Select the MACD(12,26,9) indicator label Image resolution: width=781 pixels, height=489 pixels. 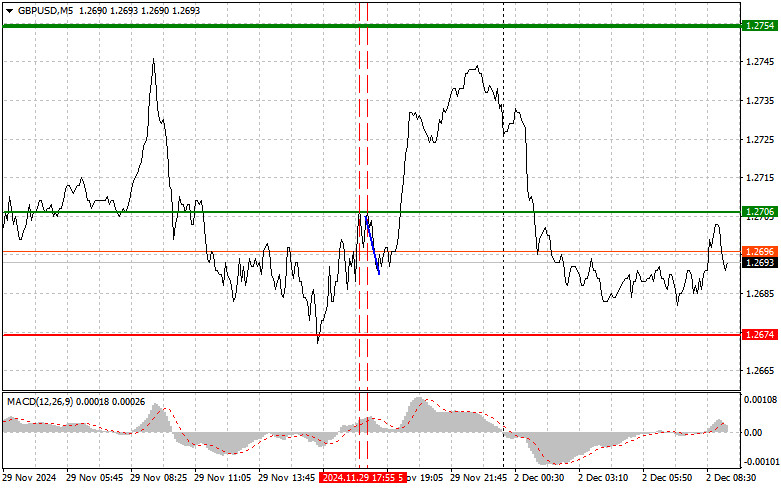pos(40,401)
